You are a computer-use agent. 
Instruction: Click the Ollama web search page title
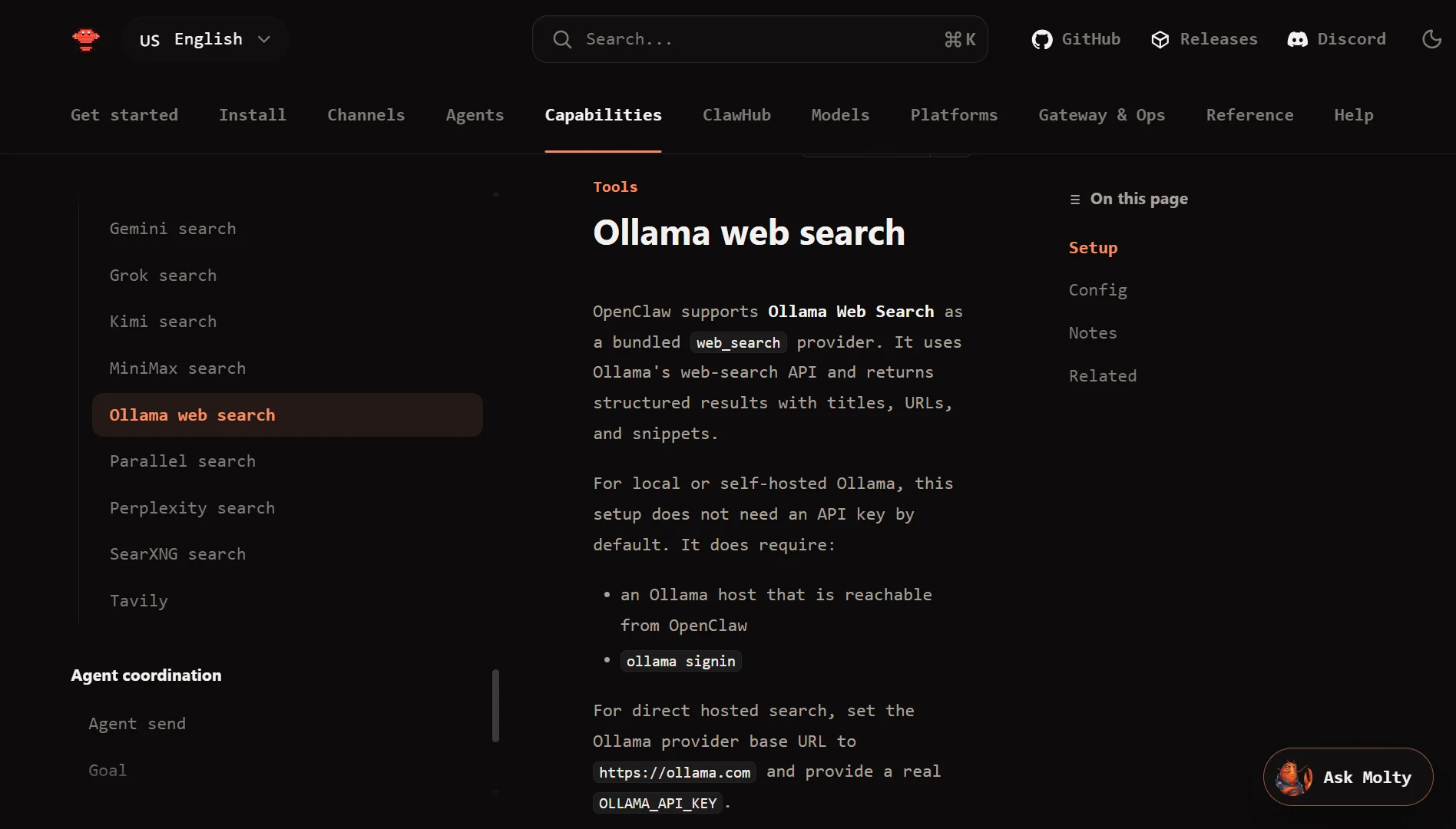(749, 233)
